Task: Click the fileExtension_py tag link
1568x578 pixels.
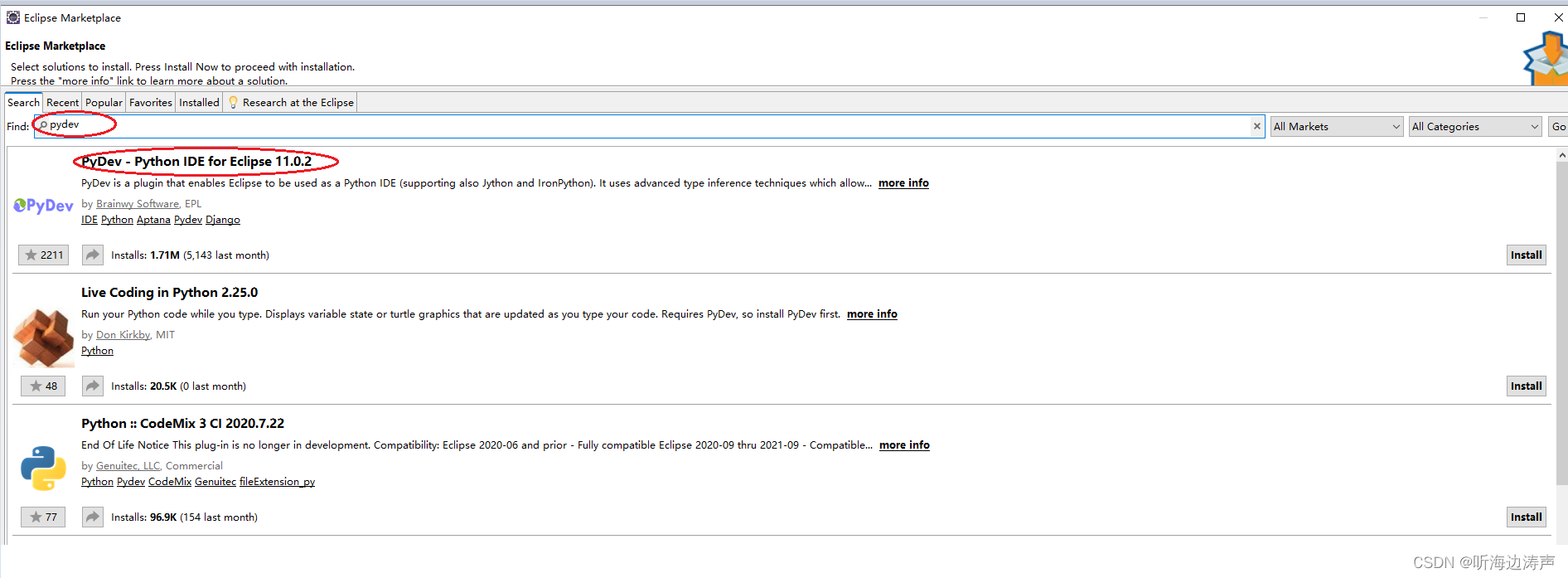Action: tap(277, 482)
